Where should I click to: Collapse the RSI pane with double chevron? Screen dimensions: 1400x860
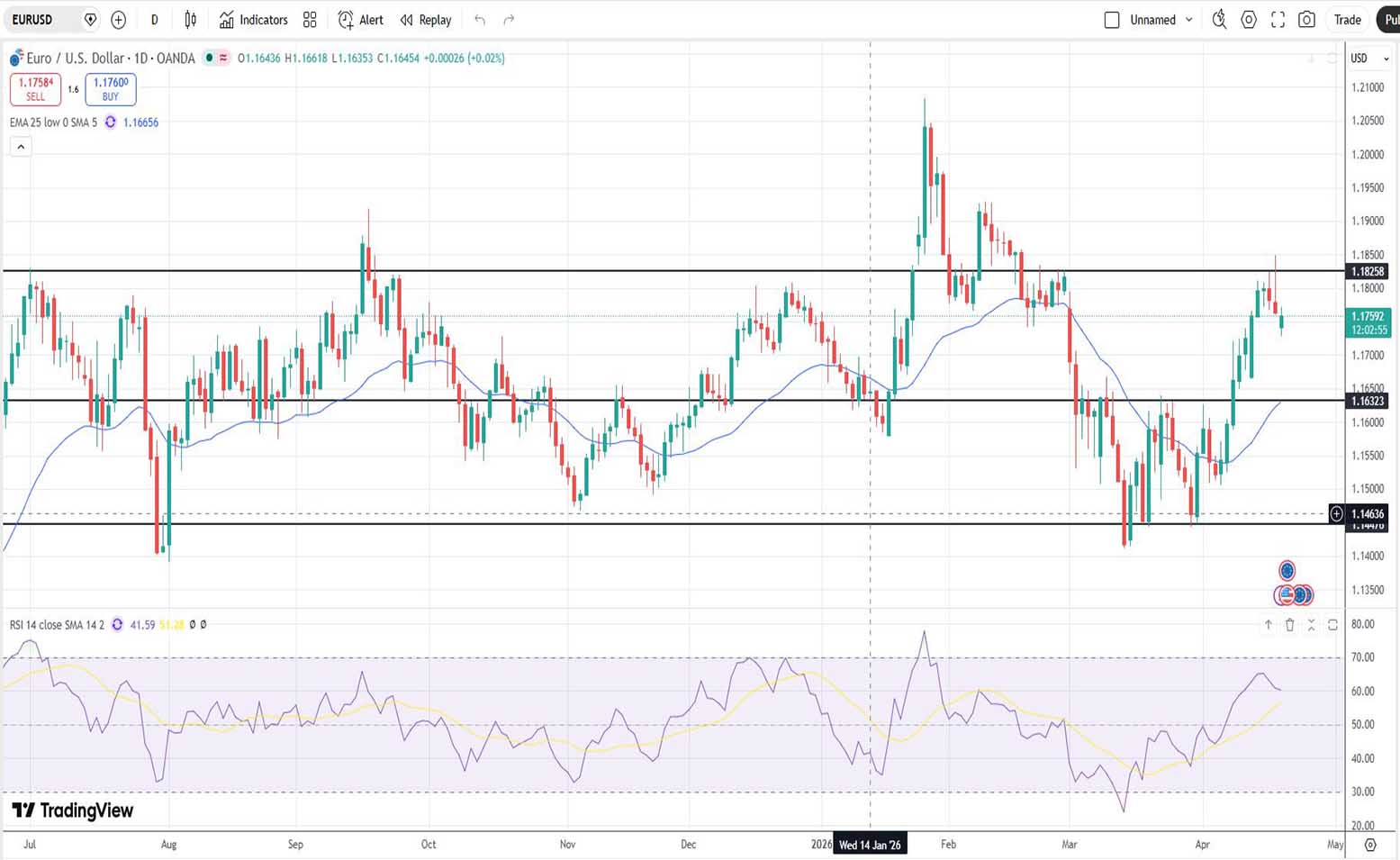tap(1311, 625)
